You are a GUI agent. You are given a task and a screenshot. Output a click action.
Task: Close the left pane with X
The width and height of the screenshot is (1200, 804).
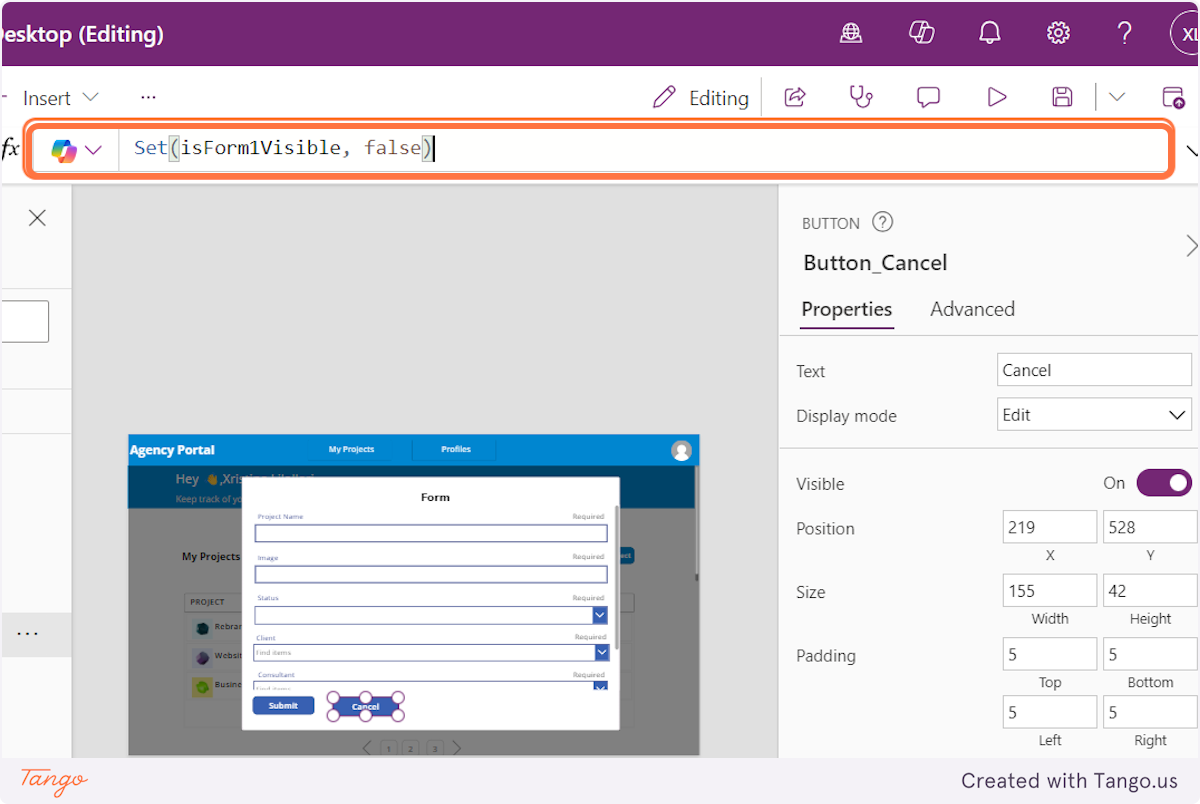click(37, 218)
